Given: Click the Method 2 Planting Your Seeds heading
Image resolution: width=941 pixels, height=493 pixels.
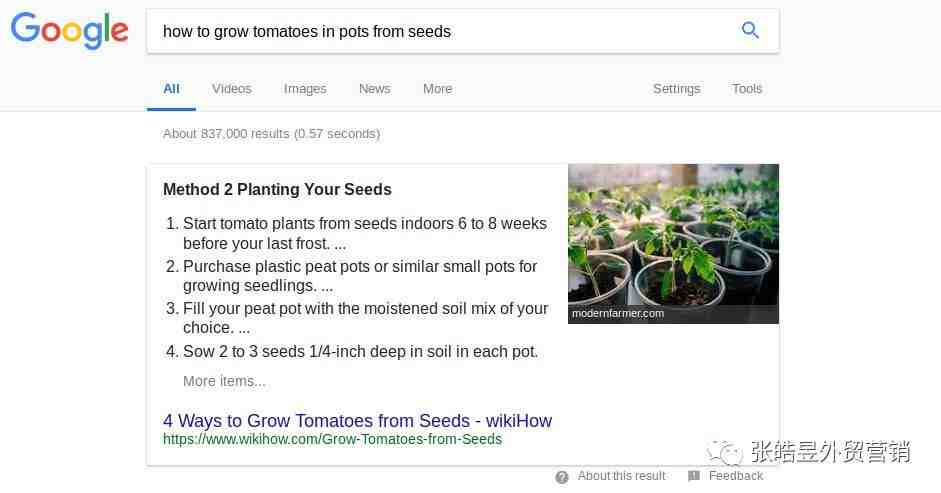Looking at the screenshot, I should pyautogui.click(x=277, y=190).
